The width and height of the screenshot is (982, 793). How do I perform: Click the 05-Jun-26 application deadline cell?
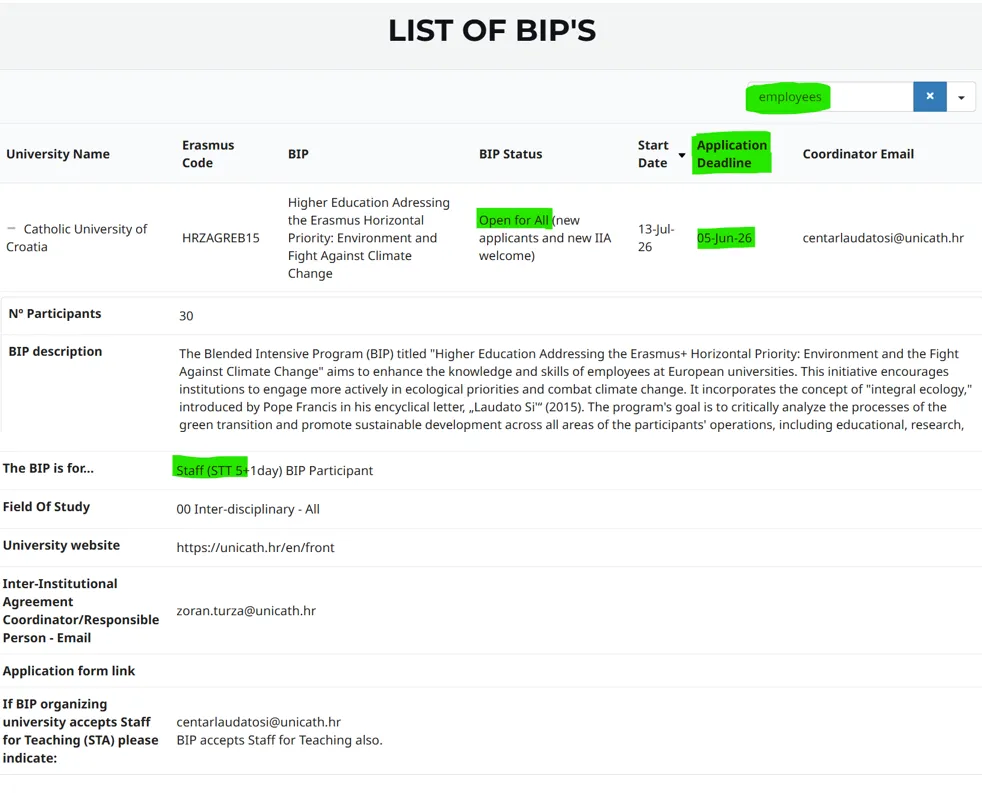point(725,238)
